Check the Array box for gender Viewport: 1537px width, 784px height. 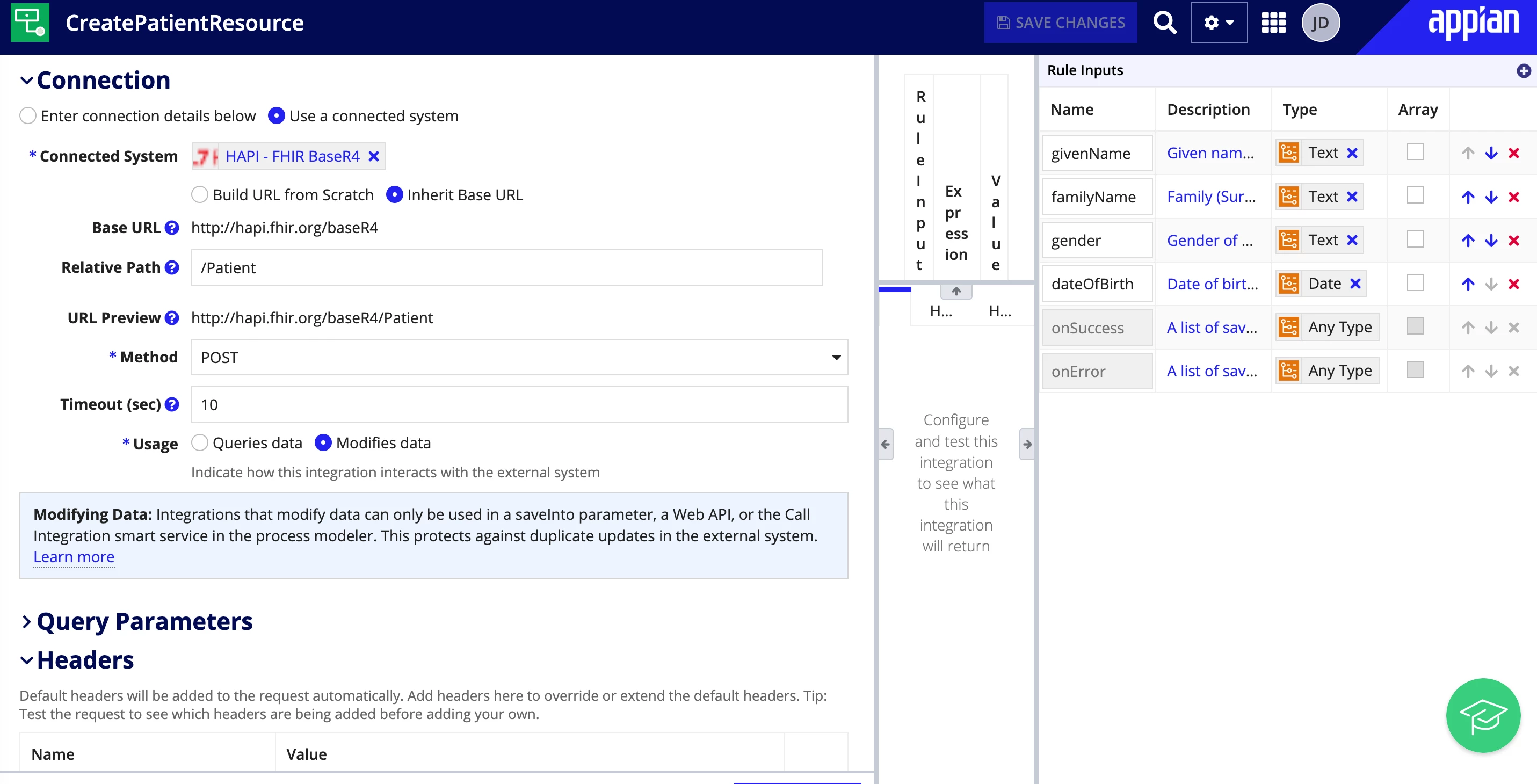[x=1415, y=239]
